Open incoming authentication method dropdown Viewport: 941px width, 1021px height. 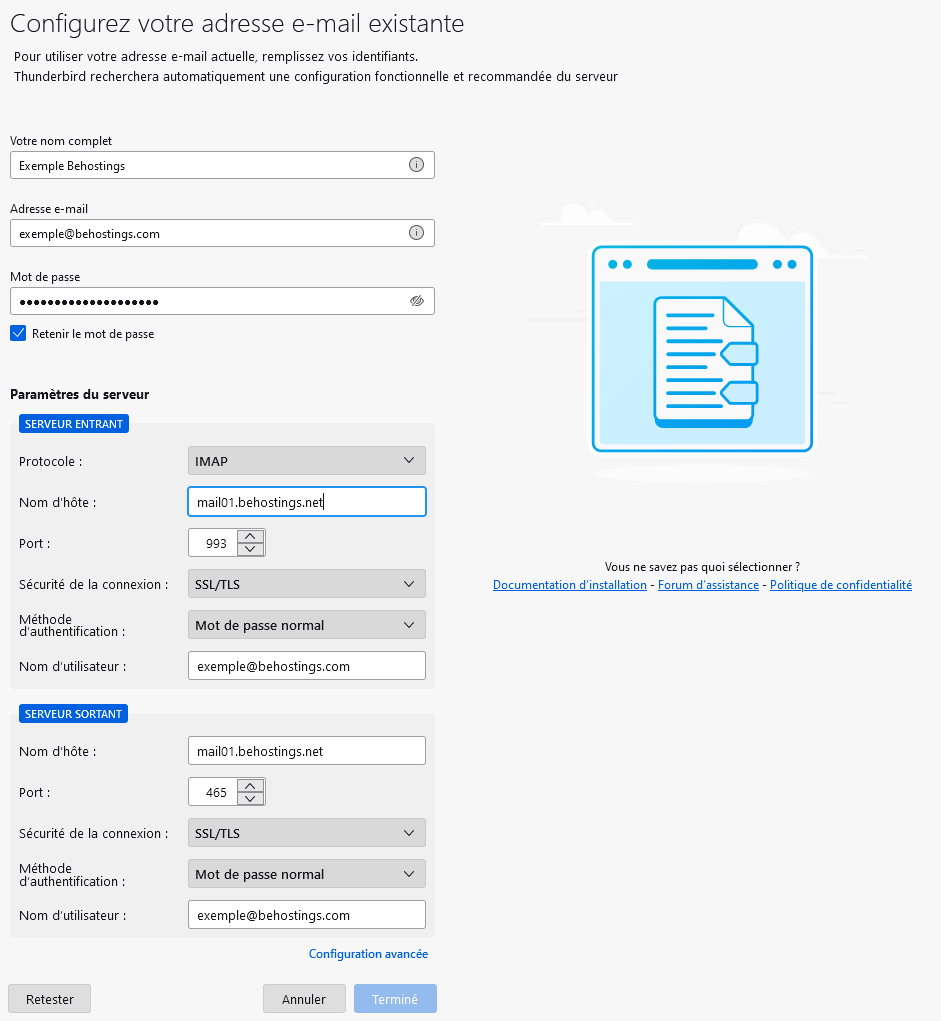coord(307,625)
